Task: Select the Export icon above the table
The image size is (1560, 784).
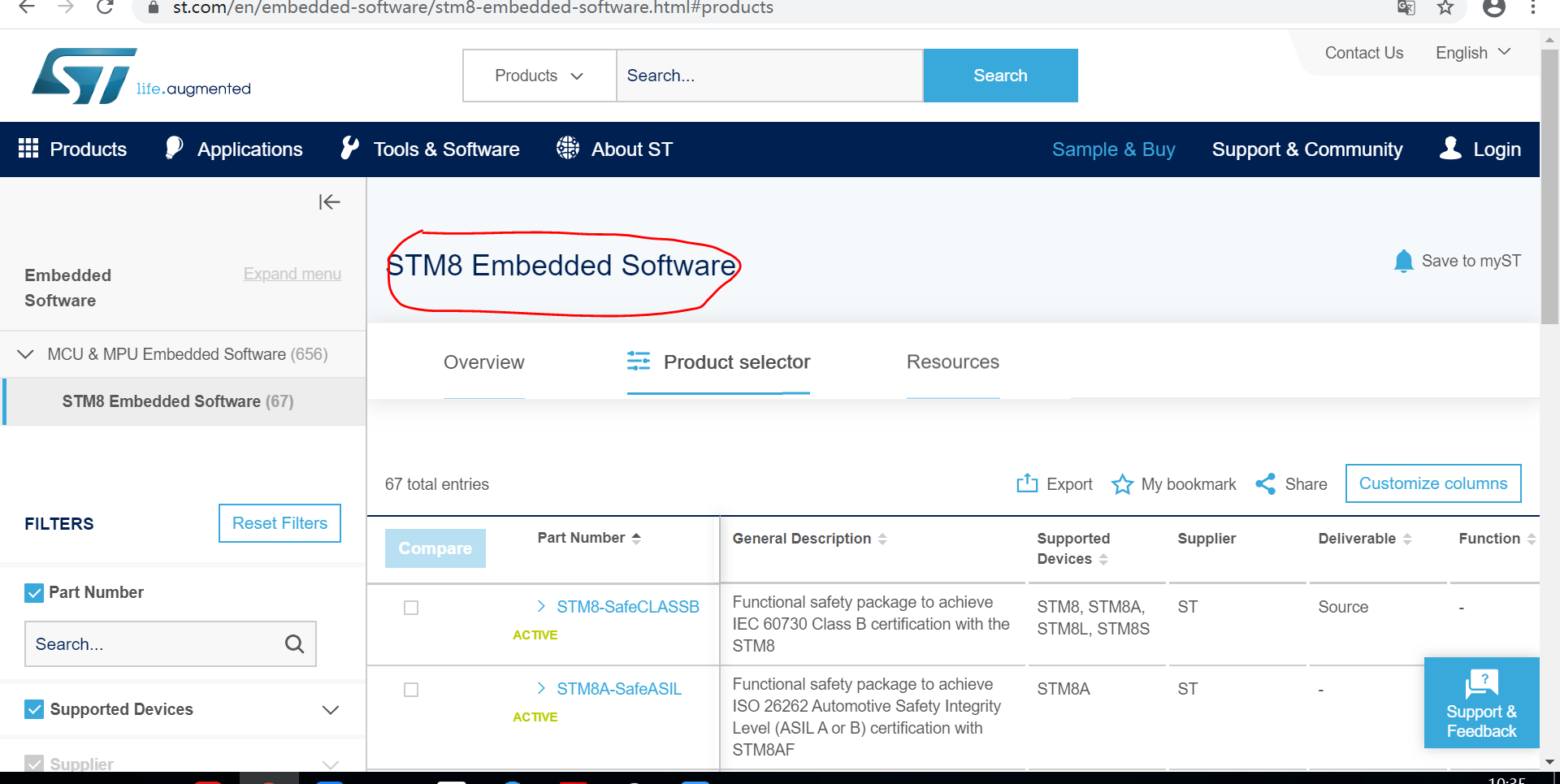Action: point(1029,483)
